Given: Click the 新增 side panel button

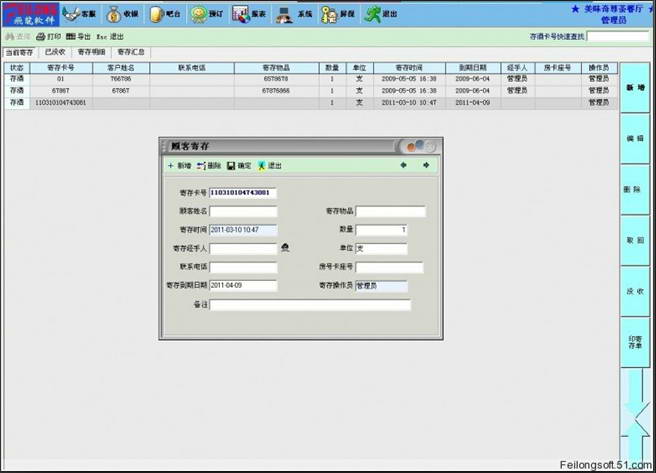Looking at the screenshot, I should (635, 87).
